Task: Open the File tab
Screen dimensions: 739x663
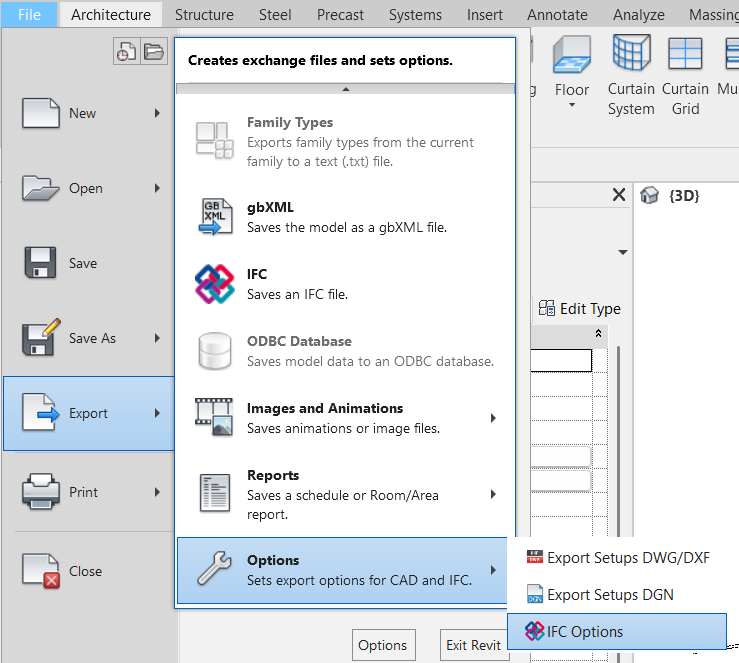Action: coord(29,15)
